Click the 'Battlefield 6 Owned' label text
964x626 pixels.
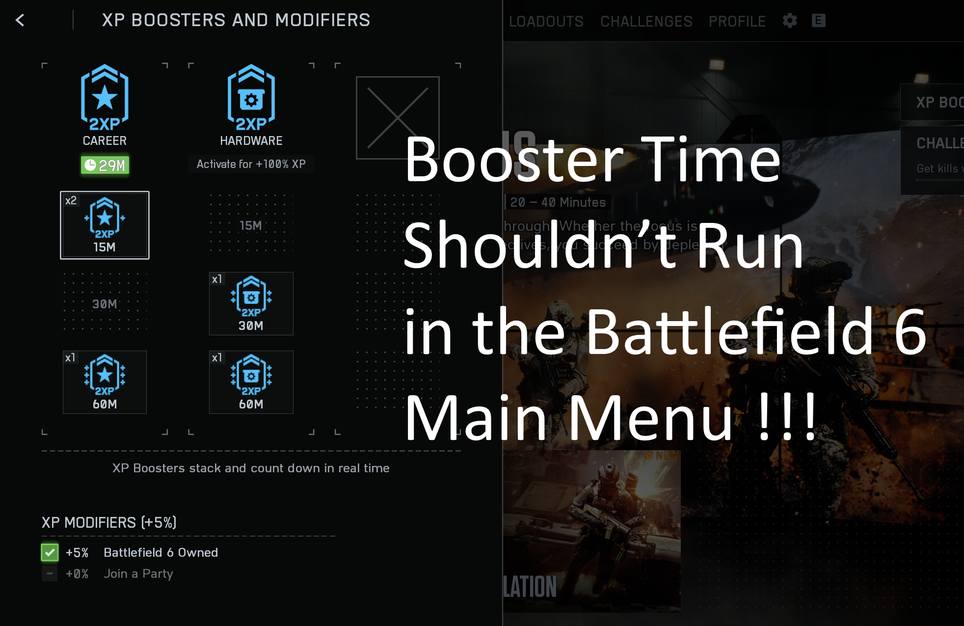pyautogui.click(x=160, y=552)
